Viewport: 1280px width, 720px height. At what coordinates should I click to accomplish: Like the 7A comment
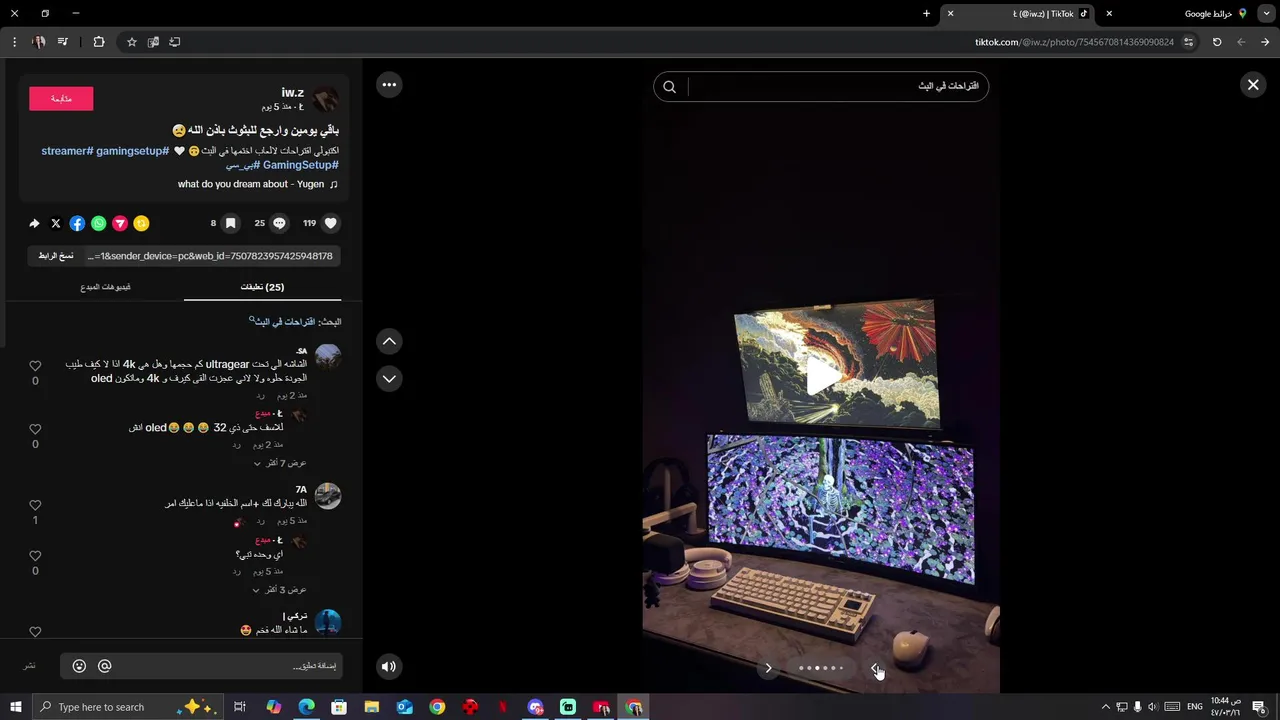pyautogui.click(x=35, y=505)
